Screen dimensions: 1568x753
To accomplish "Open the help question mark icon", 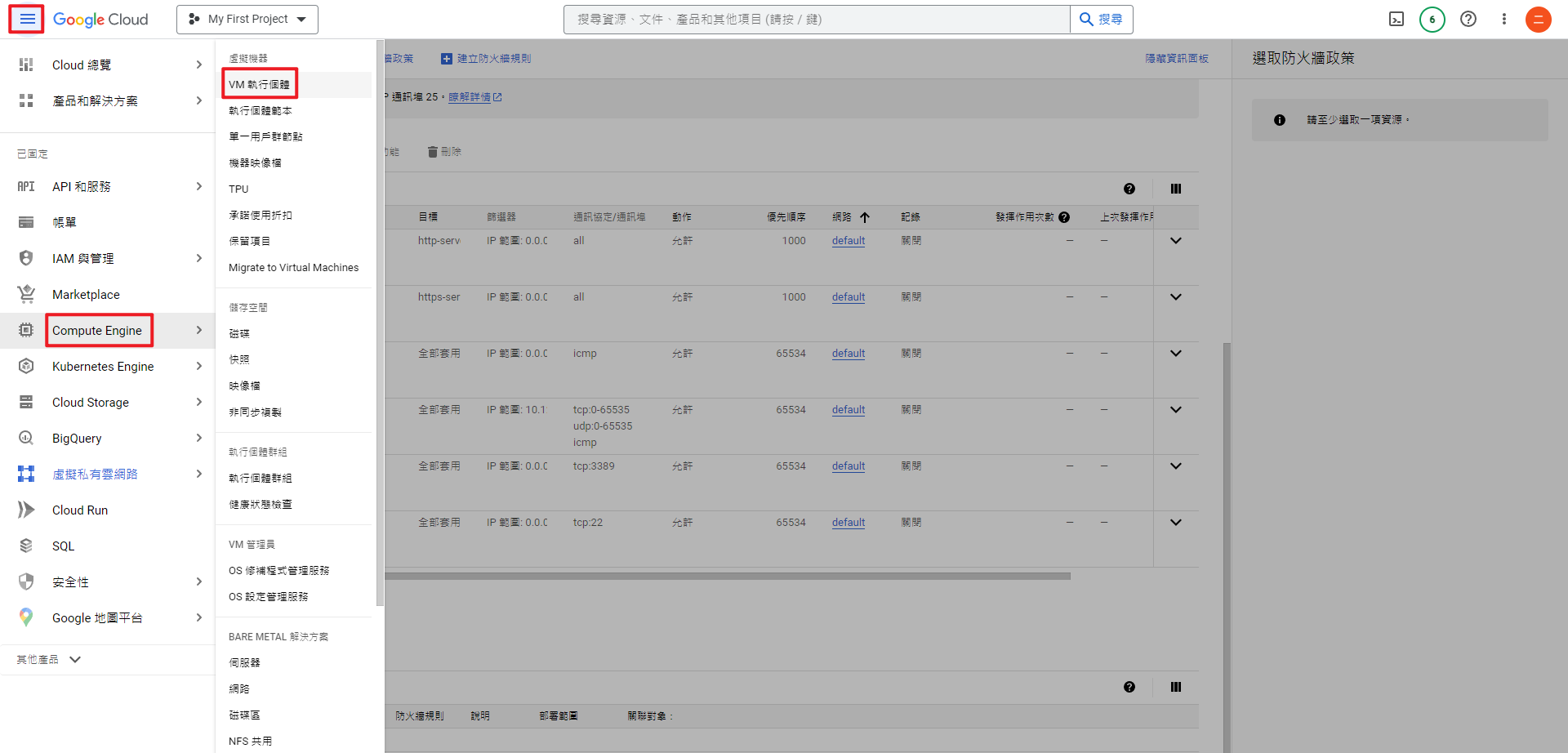I will [1468, 19].
